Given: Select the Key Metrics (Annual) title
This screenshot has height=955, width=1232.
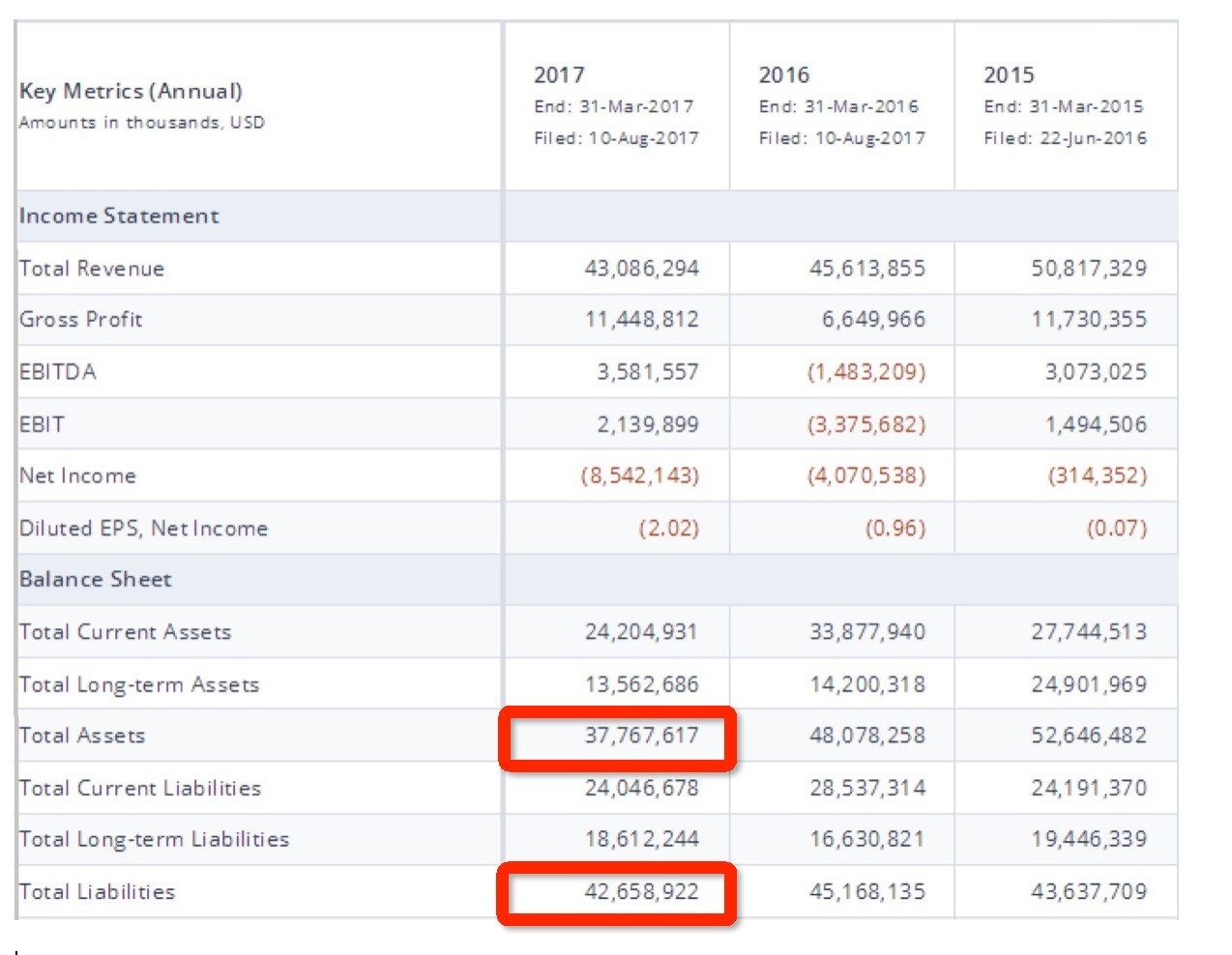Looking at the screenshot, I should click(131, 91).
